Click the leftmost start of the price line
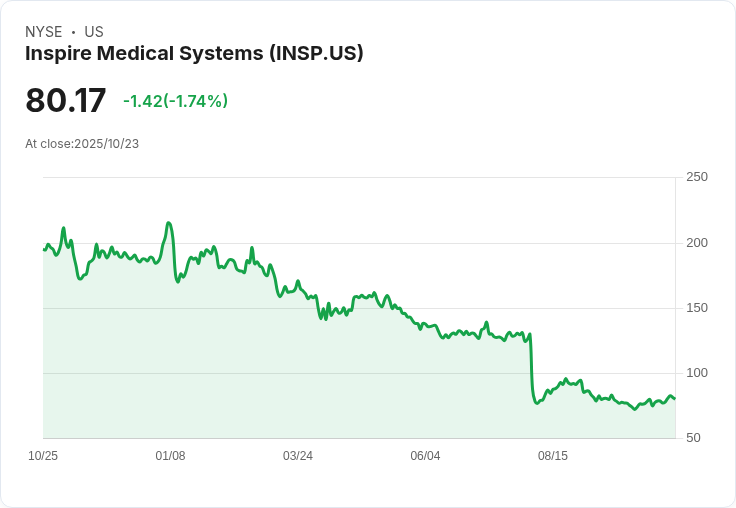Viewport: 736px width, 508px height. 44,249
